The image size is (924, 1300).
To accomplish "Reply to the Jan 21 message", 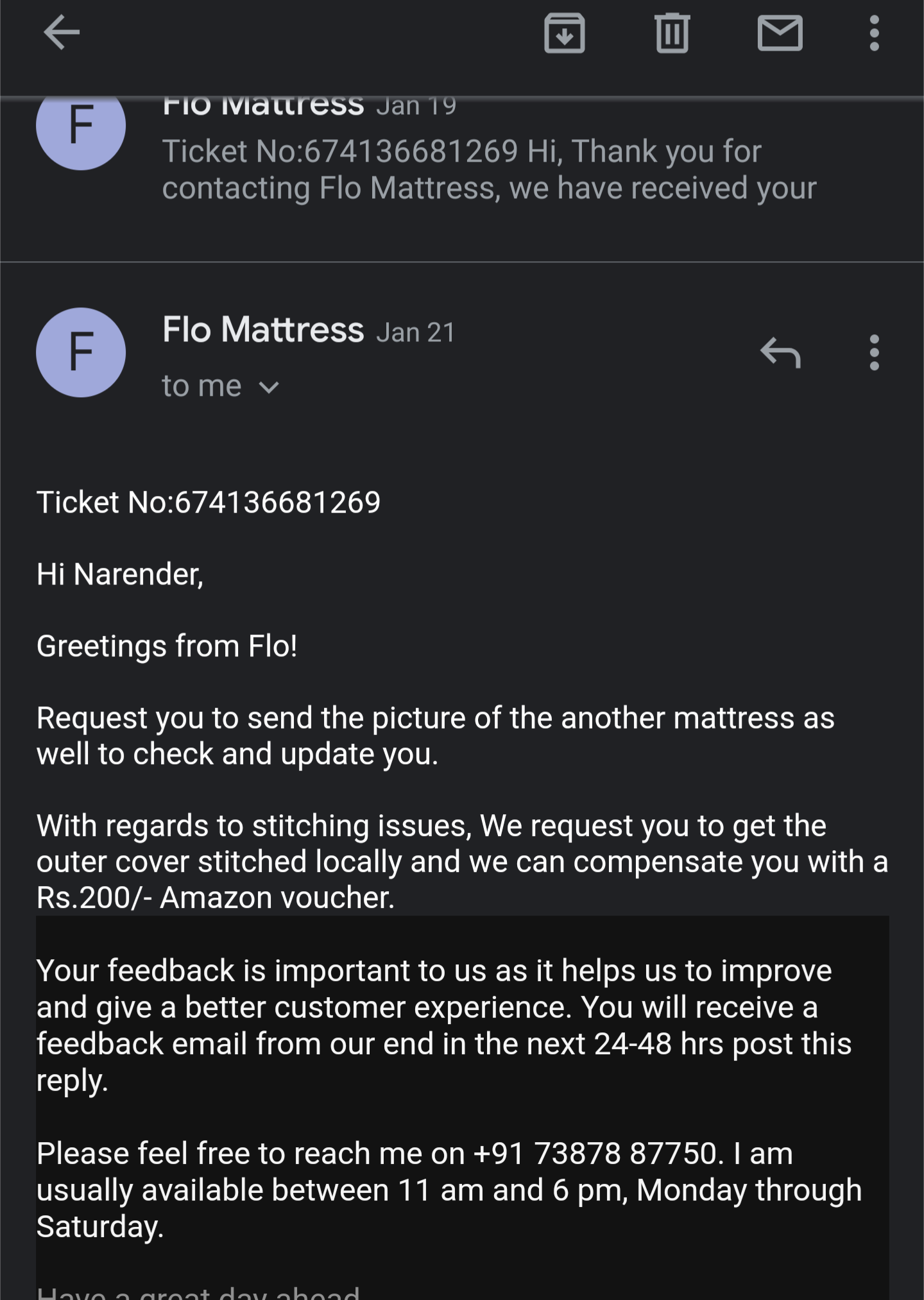I will (x=780, y=352).
